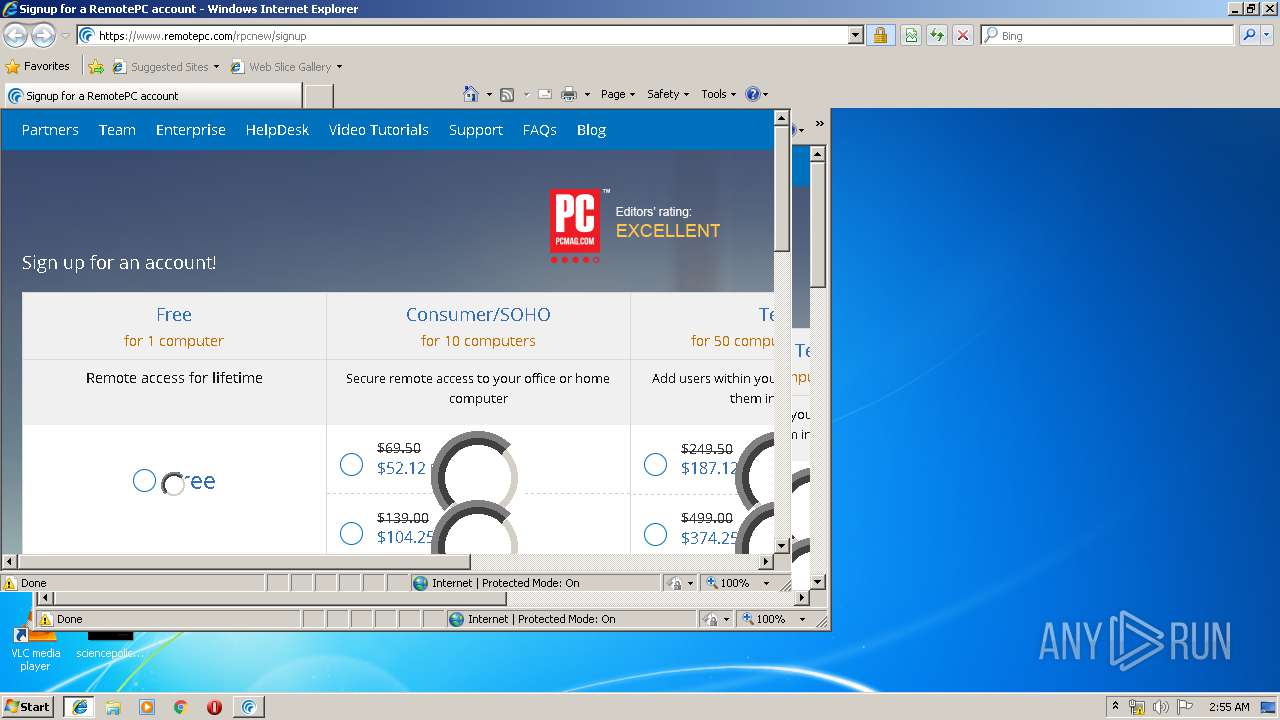Open the Enterprise navigation link
The height and width of the screenshot is (720, 1280).
point(191,130)
